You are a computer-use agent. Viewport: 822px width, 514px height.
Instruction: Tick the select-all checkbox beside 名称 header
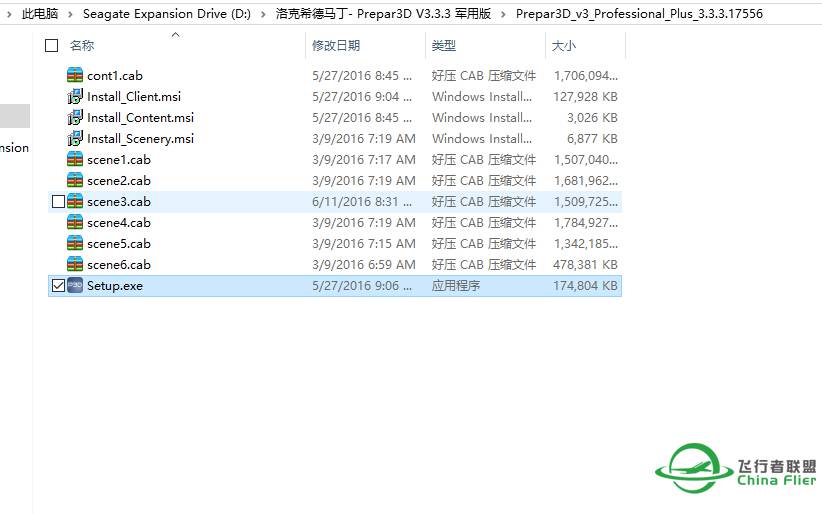52,46
